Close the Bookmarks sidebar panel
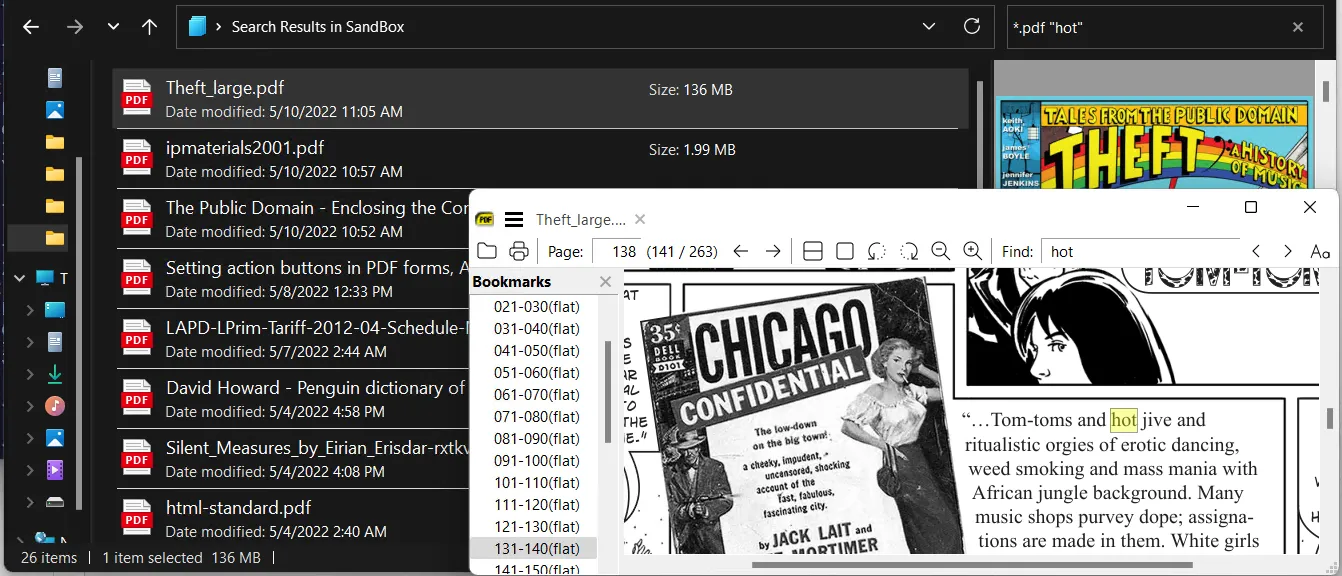1342x576 pixels. tap(605, 282)
